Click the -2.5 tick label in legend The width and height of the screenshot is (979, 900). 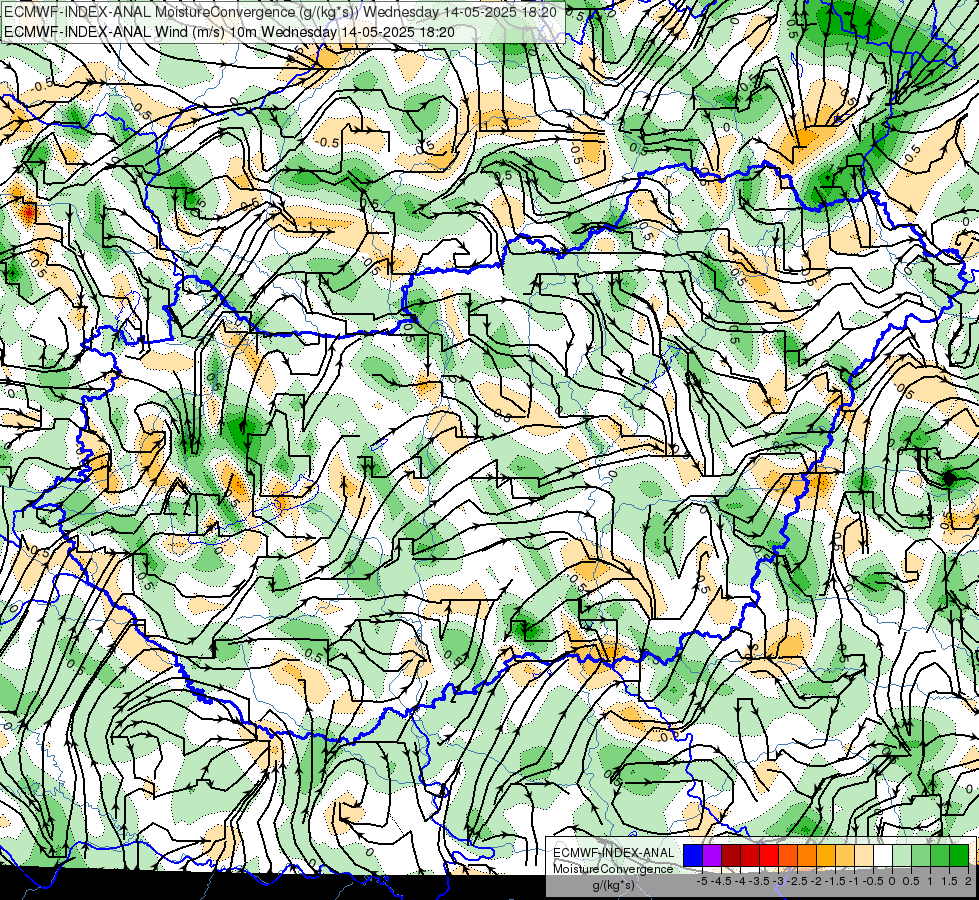coord(797,881)
